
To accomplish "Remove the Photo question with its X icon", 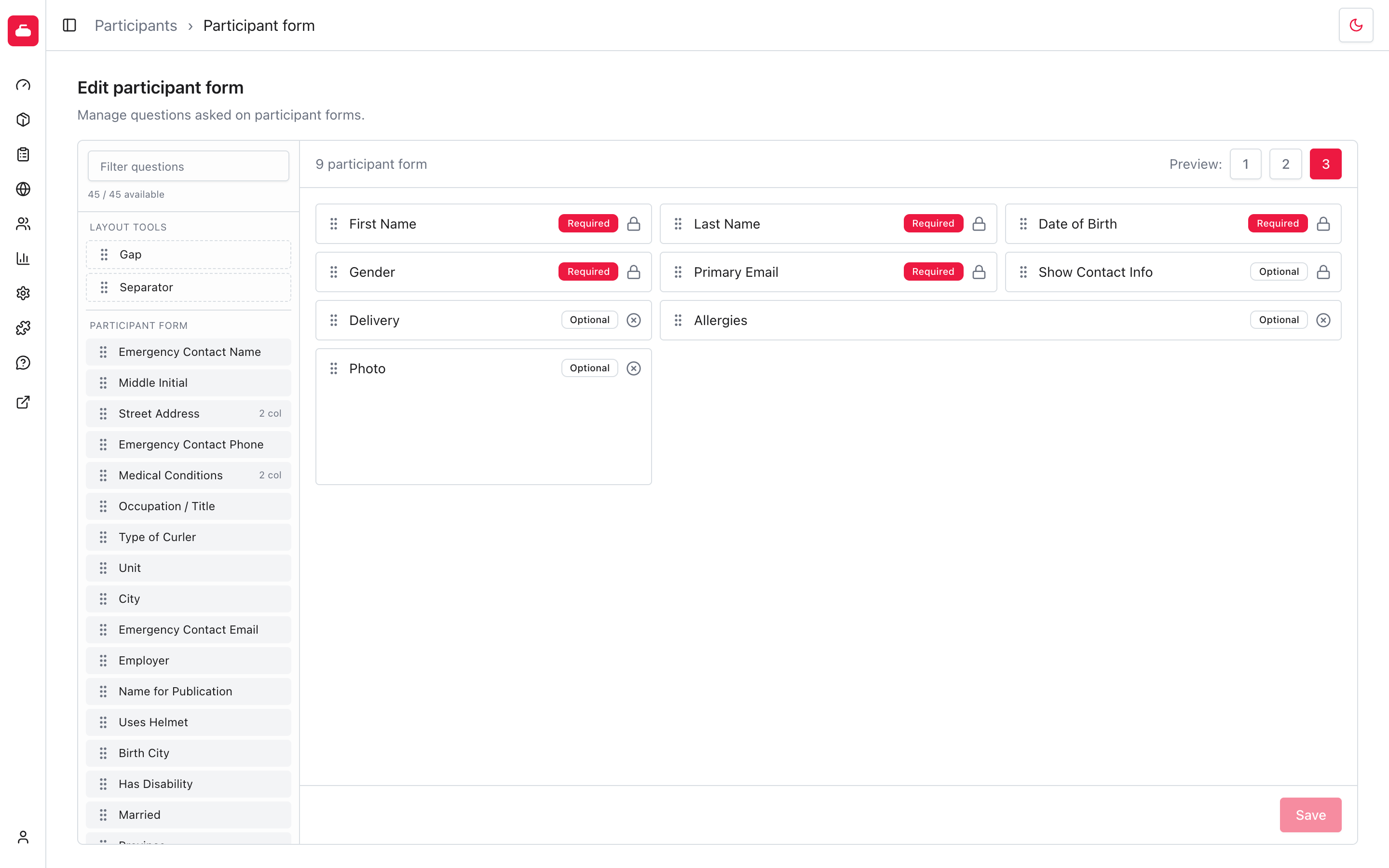I will pyautogui.click(x=634, y=368).
